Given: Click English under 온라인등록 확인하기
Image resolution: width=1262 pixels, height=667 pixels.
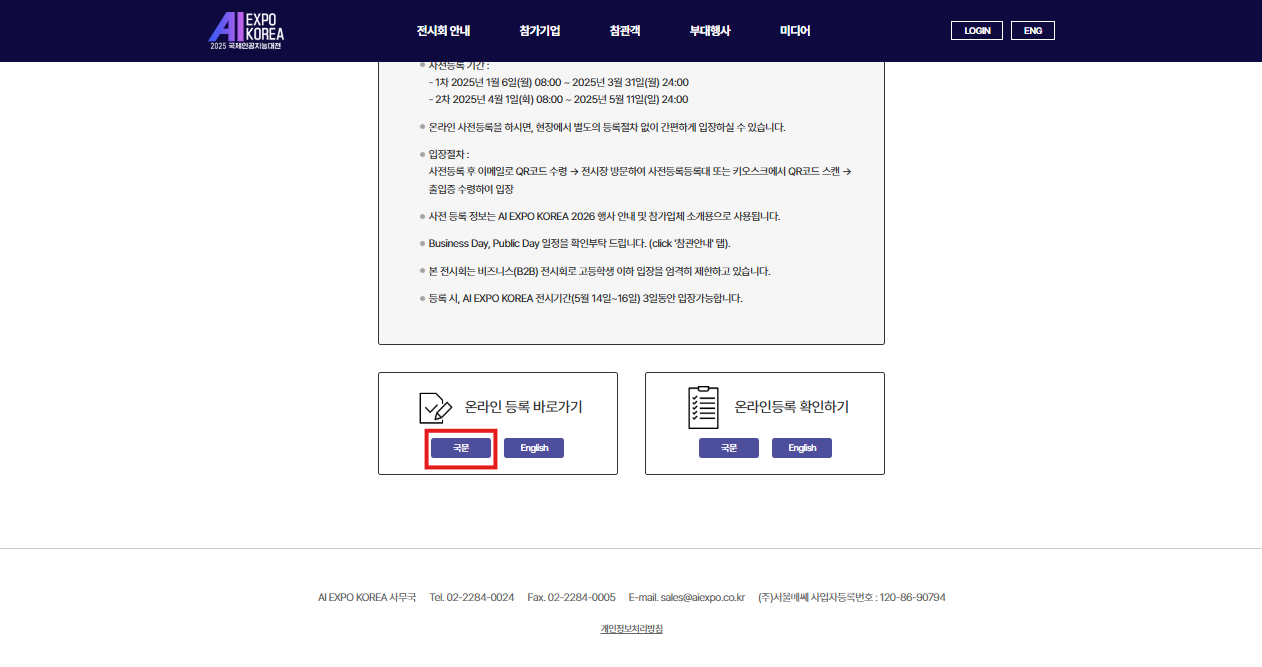Looking at the screenshot, I should (x=802, y=448).
